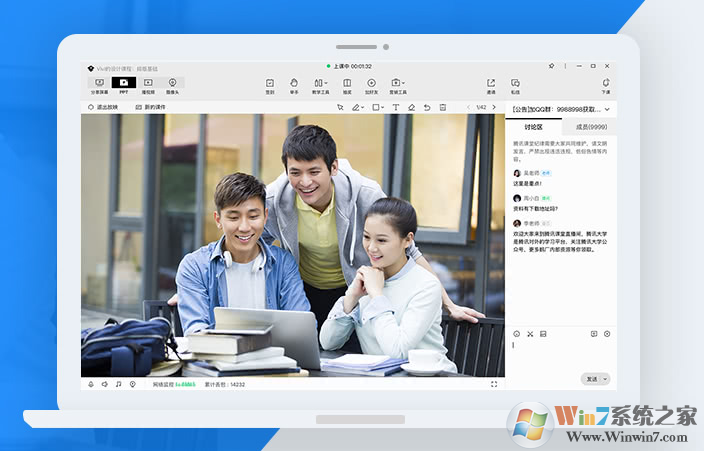Open dropdown arrow next to 发送 button

(605, 379)
